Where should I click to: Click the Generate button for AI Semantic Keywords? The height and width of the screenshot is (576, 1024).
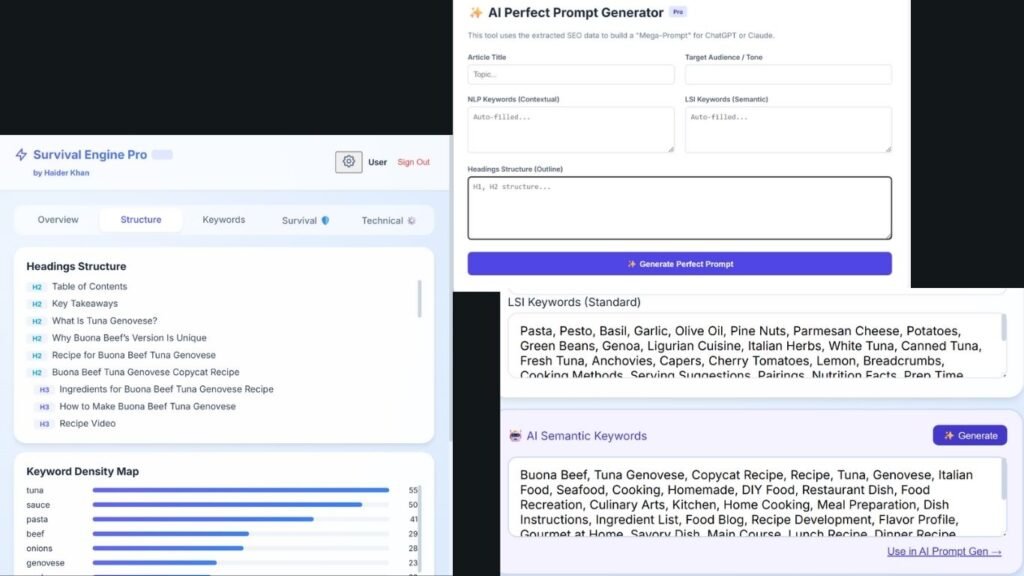[x=969, y=435]
